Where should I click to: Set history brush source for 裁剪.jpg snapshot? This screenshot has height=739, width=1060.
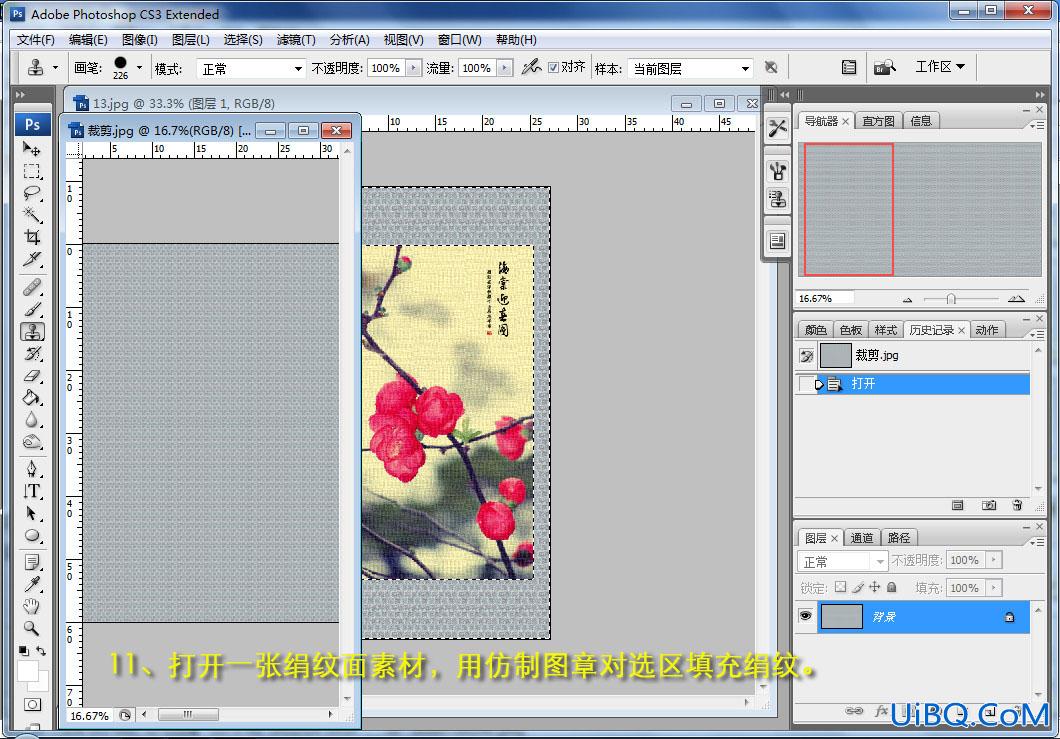pyautogui.click(x=806, y=356)
